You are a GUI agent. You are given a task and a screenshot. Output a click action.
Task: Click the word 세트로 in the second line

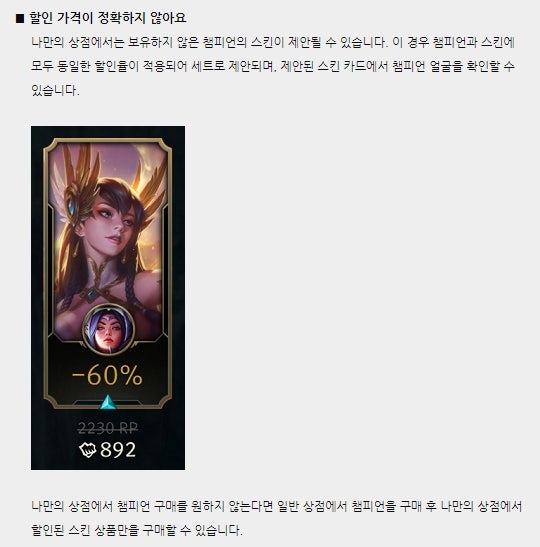click(208, 66)
